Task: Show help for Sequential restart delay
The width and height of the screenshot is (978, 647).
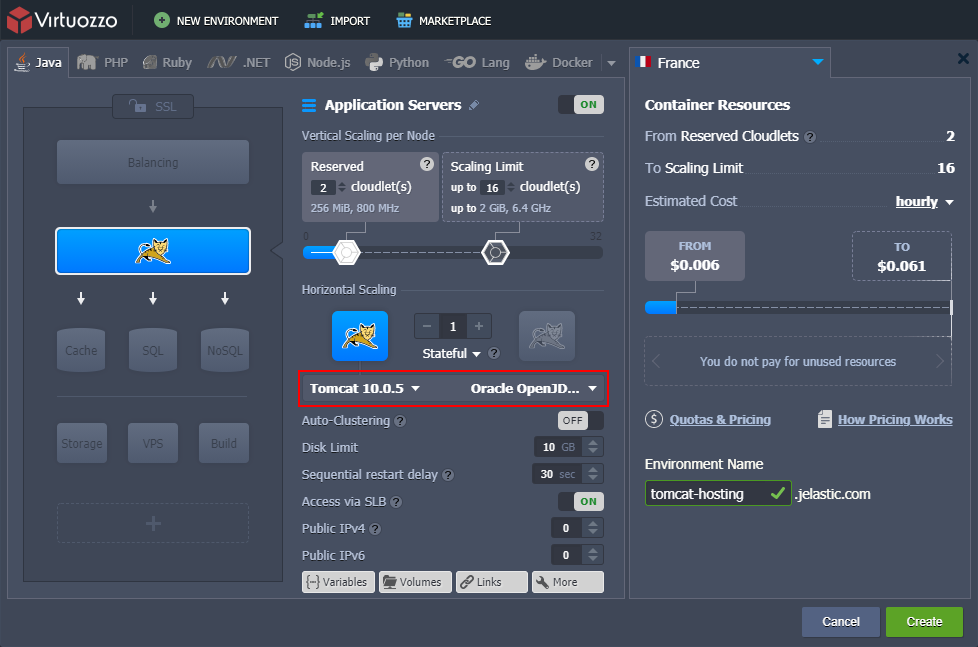Action: click(x=448, y=475)
